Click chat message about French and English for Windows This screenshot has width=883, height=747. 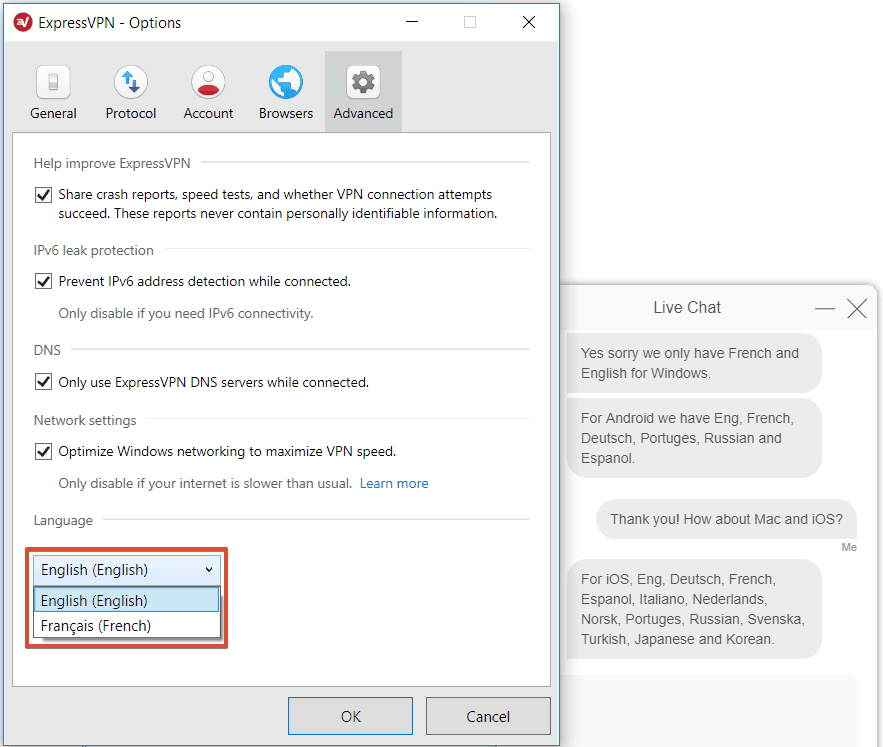(694, 363)
